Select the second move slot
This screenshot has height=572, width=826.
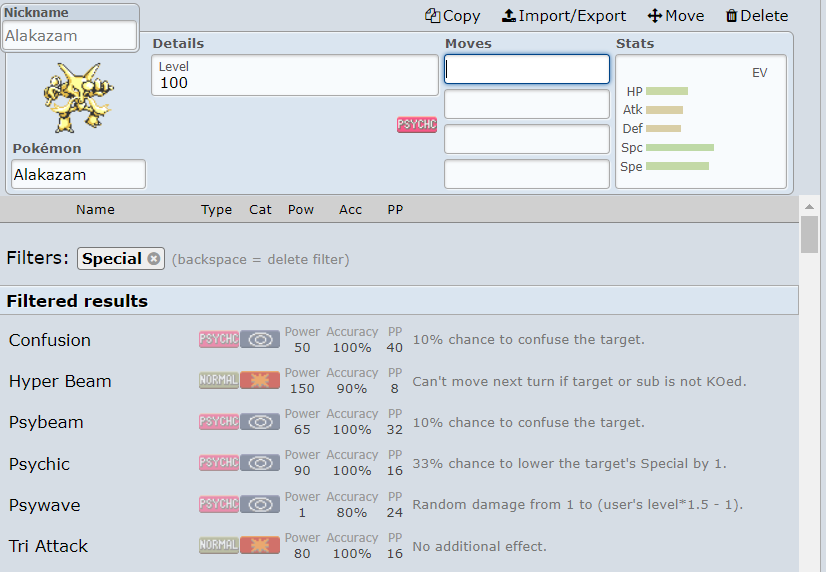tap(526, 104)
